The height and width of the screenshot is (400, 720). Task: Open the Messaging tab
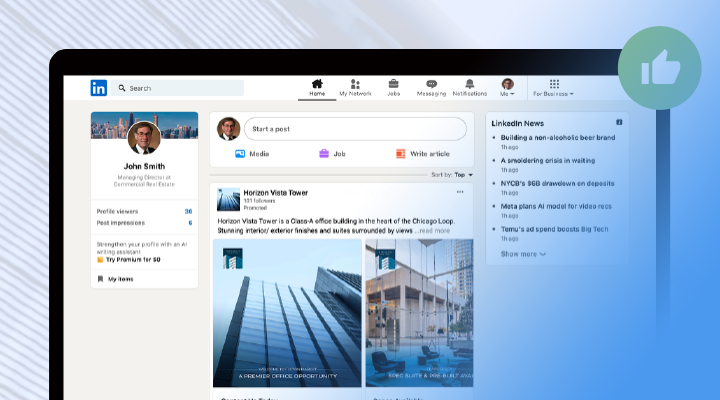[431, 88]
